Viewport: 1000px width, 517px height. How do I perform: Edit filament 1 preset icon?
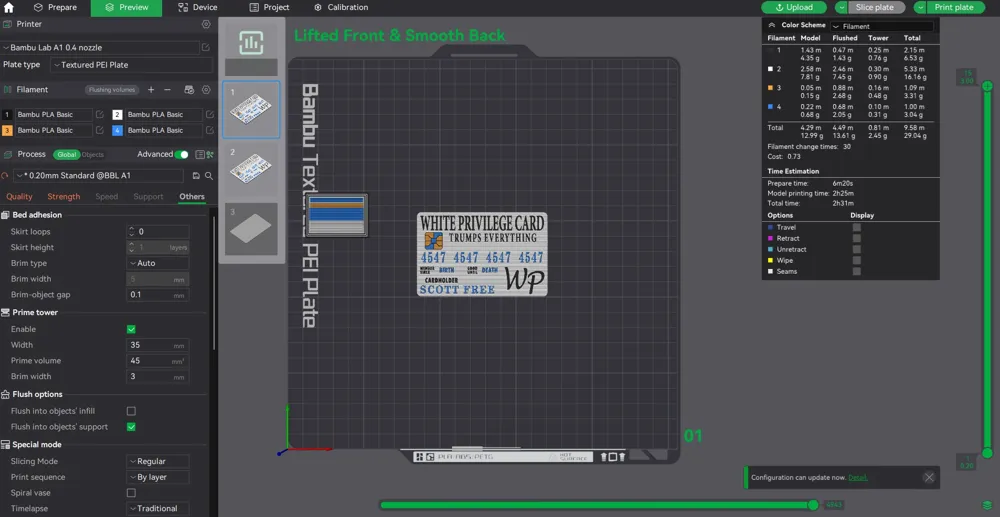[x=100, y=115]
